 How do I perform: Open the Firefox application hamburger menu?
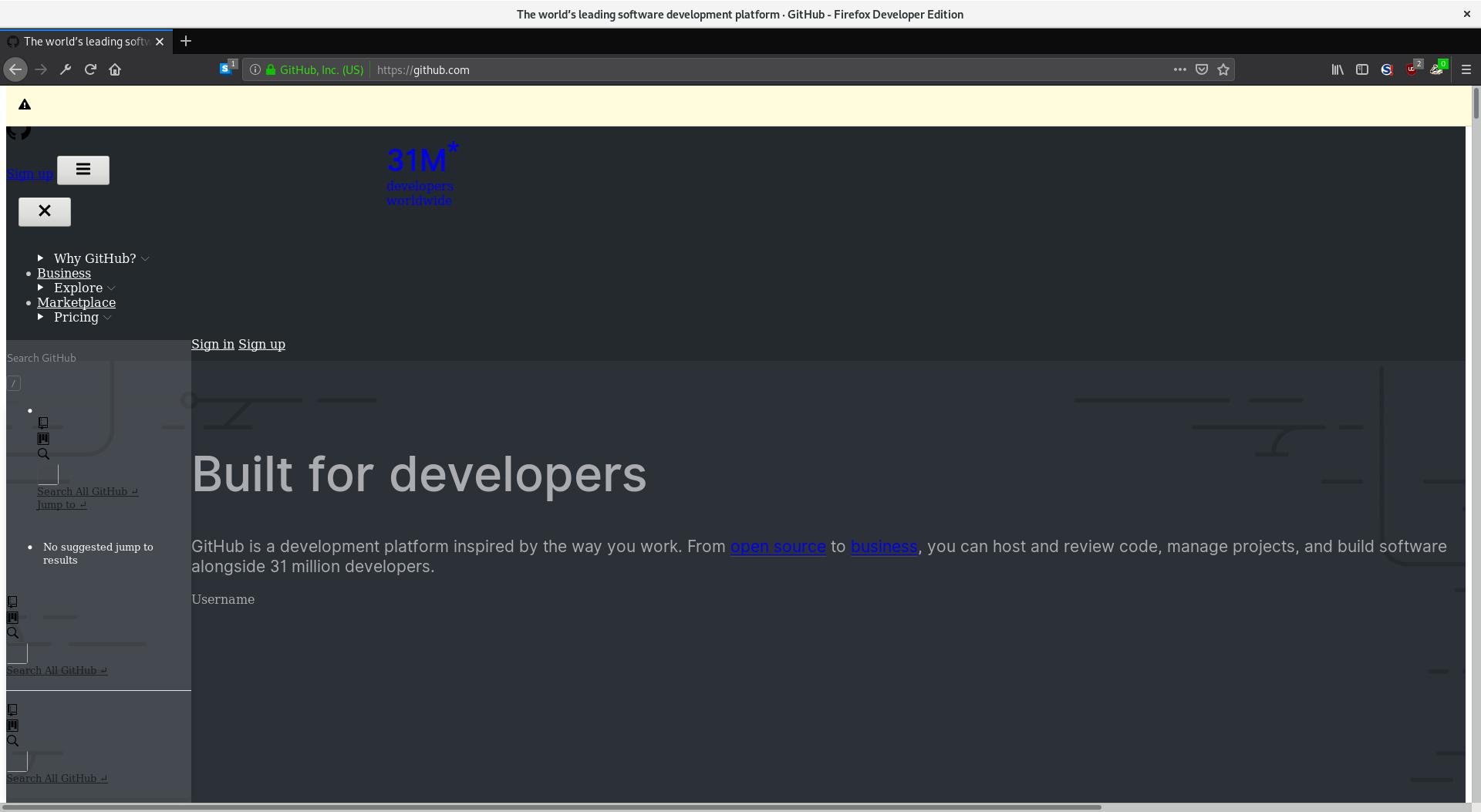[1466, 69]
